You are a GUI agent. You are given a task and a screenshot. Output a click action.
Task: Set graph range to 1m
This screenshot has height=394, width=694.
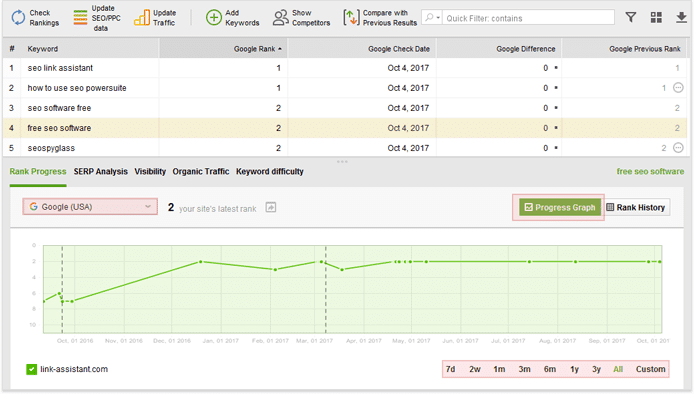499,369
